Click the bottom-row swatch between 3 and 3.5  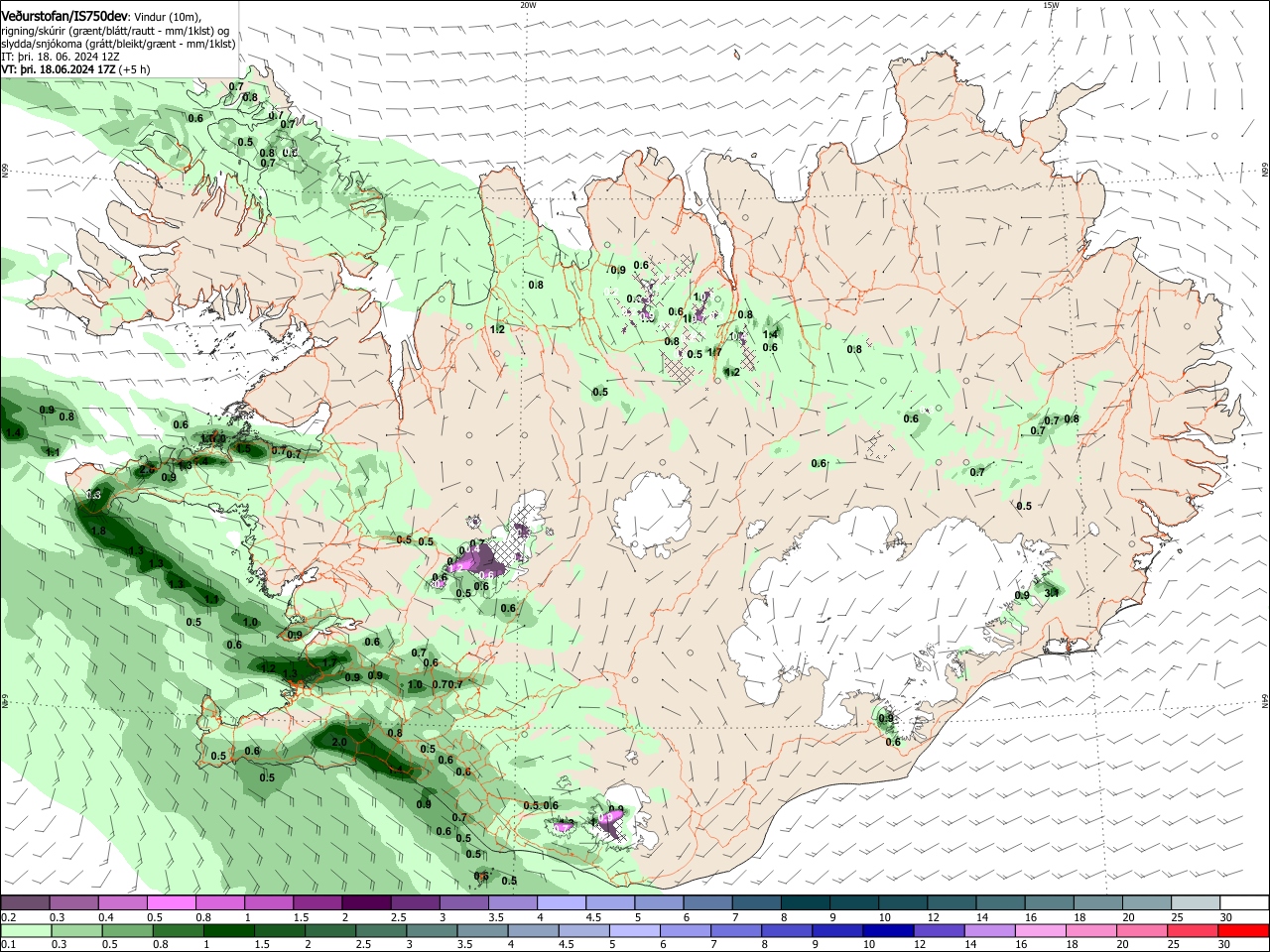432,930
